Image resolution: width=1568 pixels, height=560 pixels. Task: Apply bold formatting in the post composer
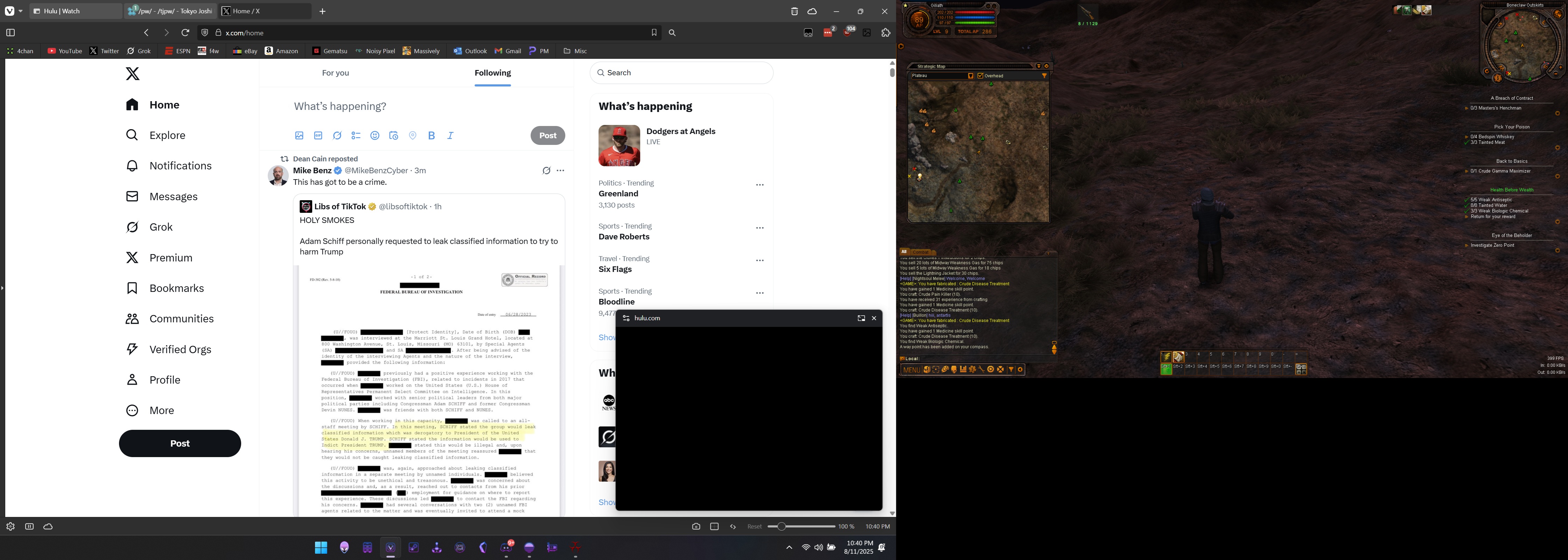pos(432,136)
